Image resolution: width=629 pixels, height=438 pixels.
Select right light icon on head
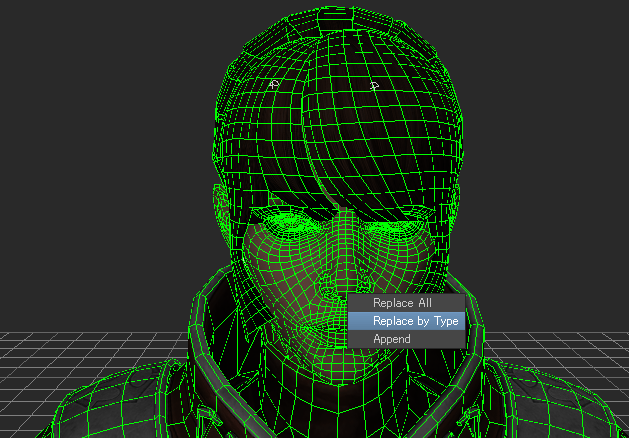374,85
